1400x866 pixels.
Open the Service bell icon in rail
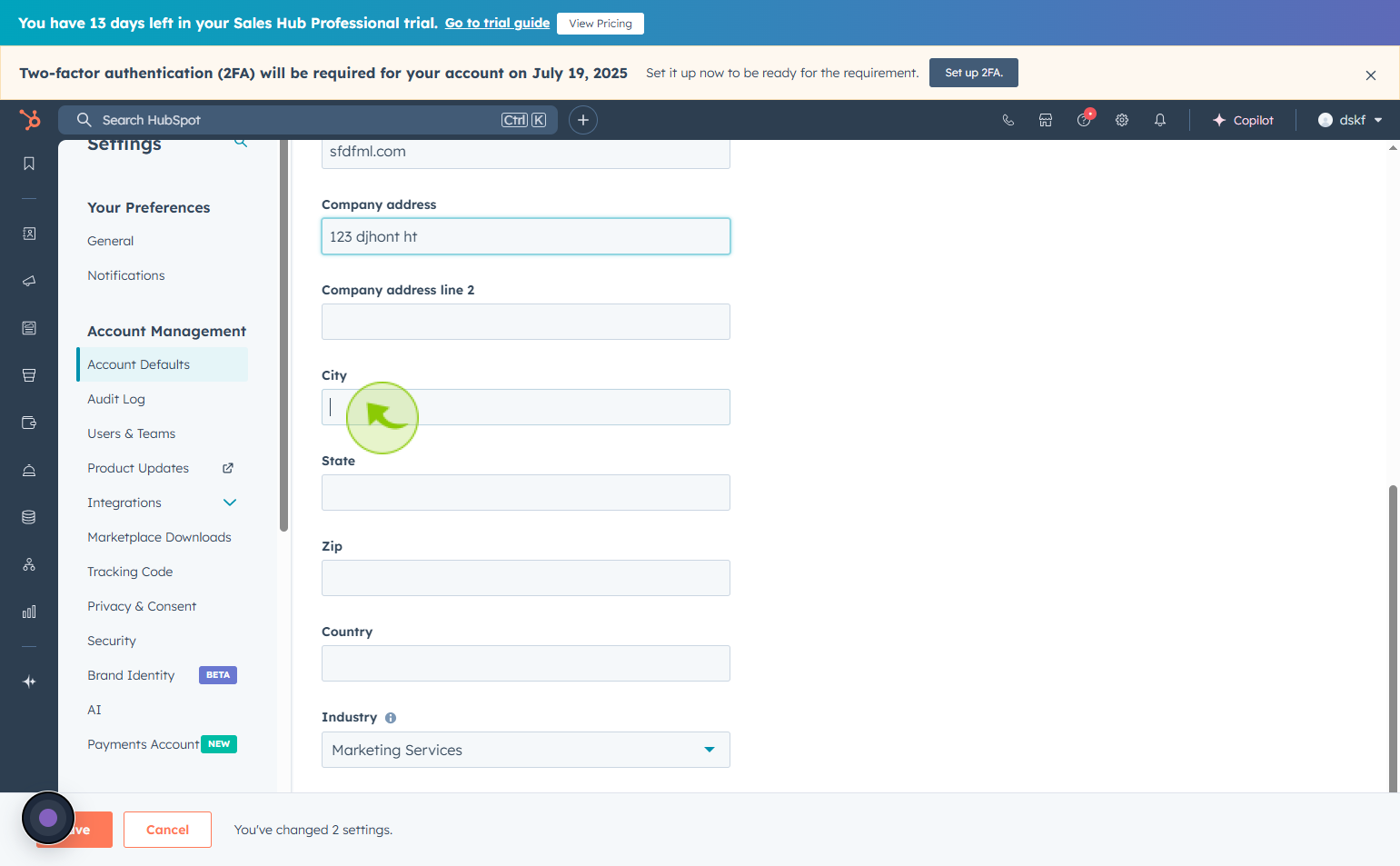pos(29,470)
